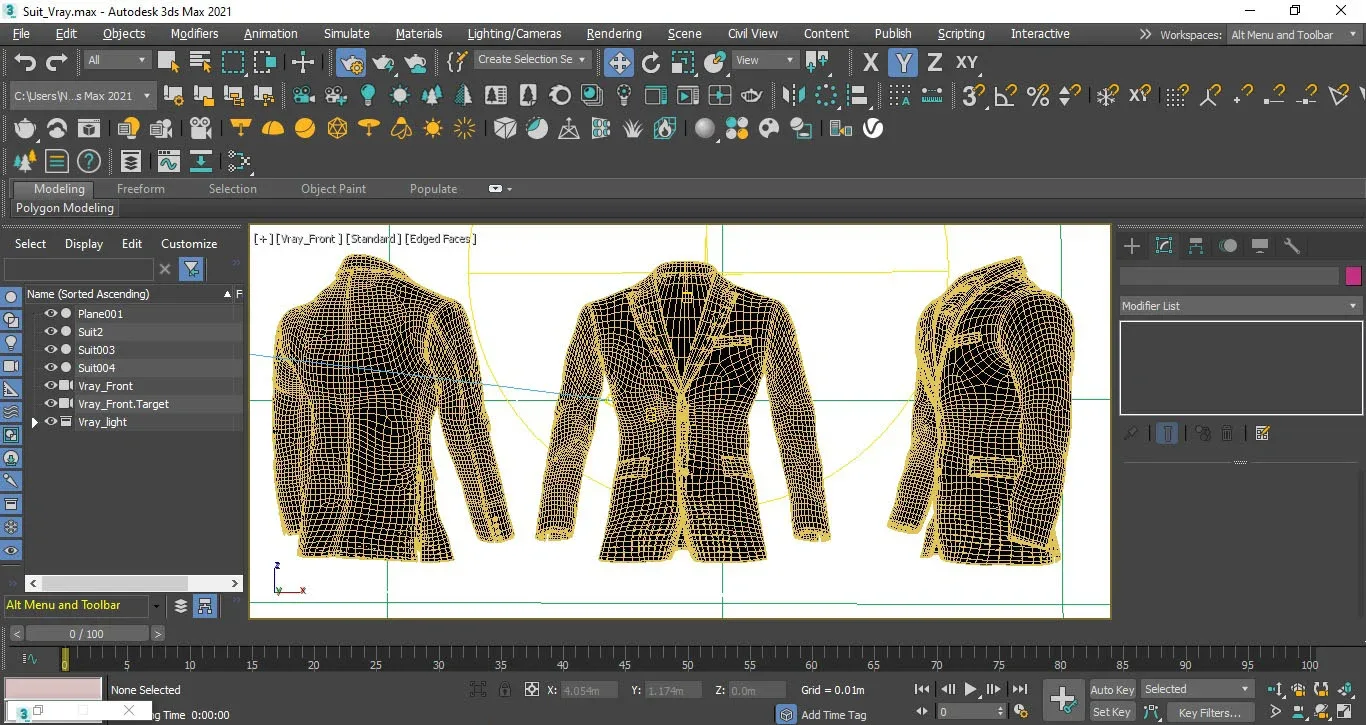Toggle the Z axis constraint

pyautogui.click(x=935, y=62)
